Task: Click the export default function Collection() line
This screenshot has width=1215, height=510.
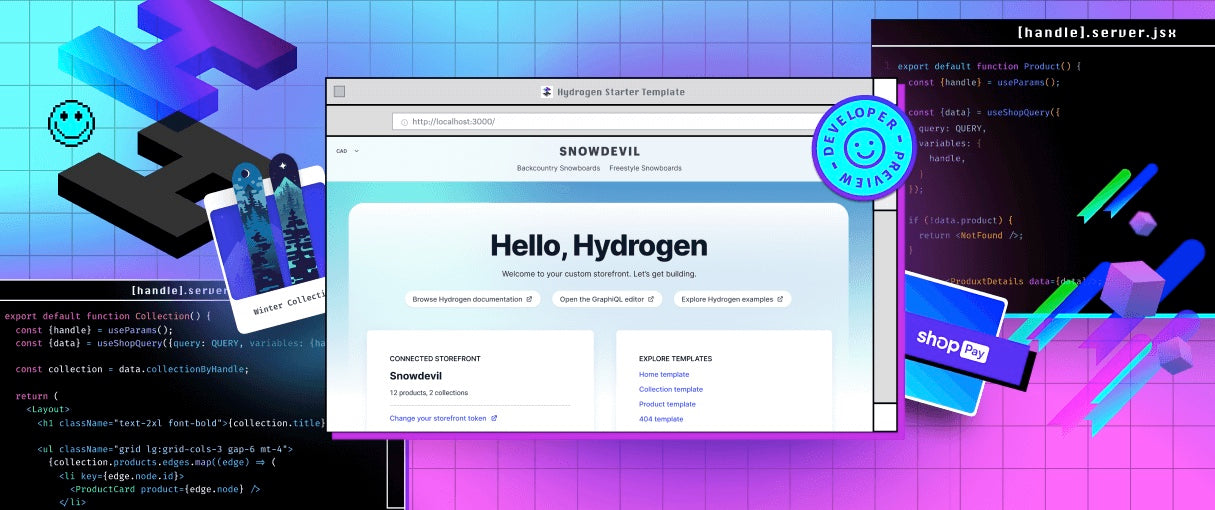Action: click(107, 315)
